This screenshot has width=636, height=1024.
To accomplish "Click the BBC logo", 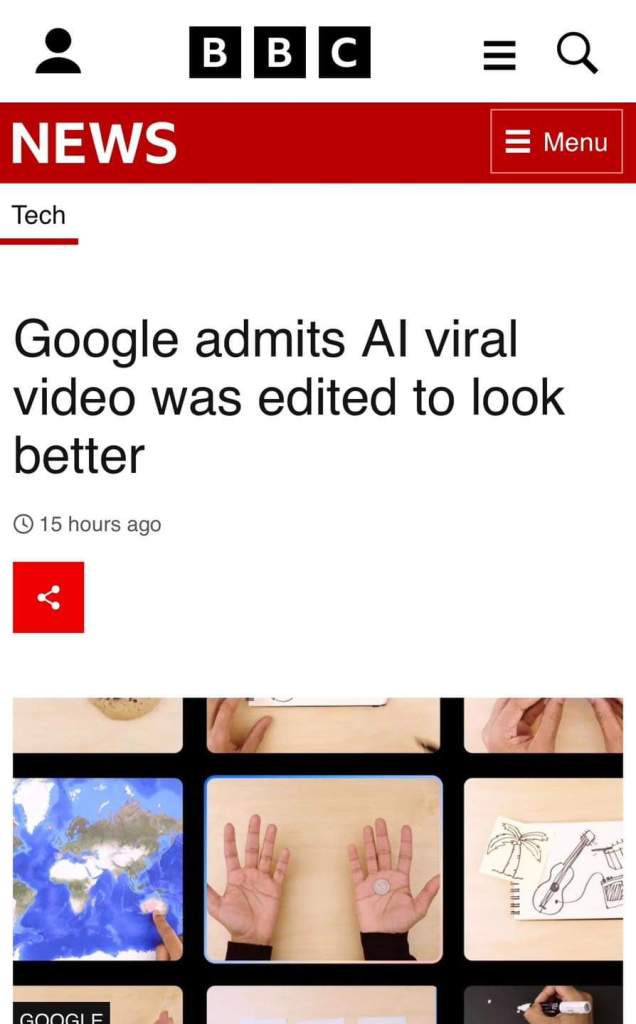I will tap(279, 52).
